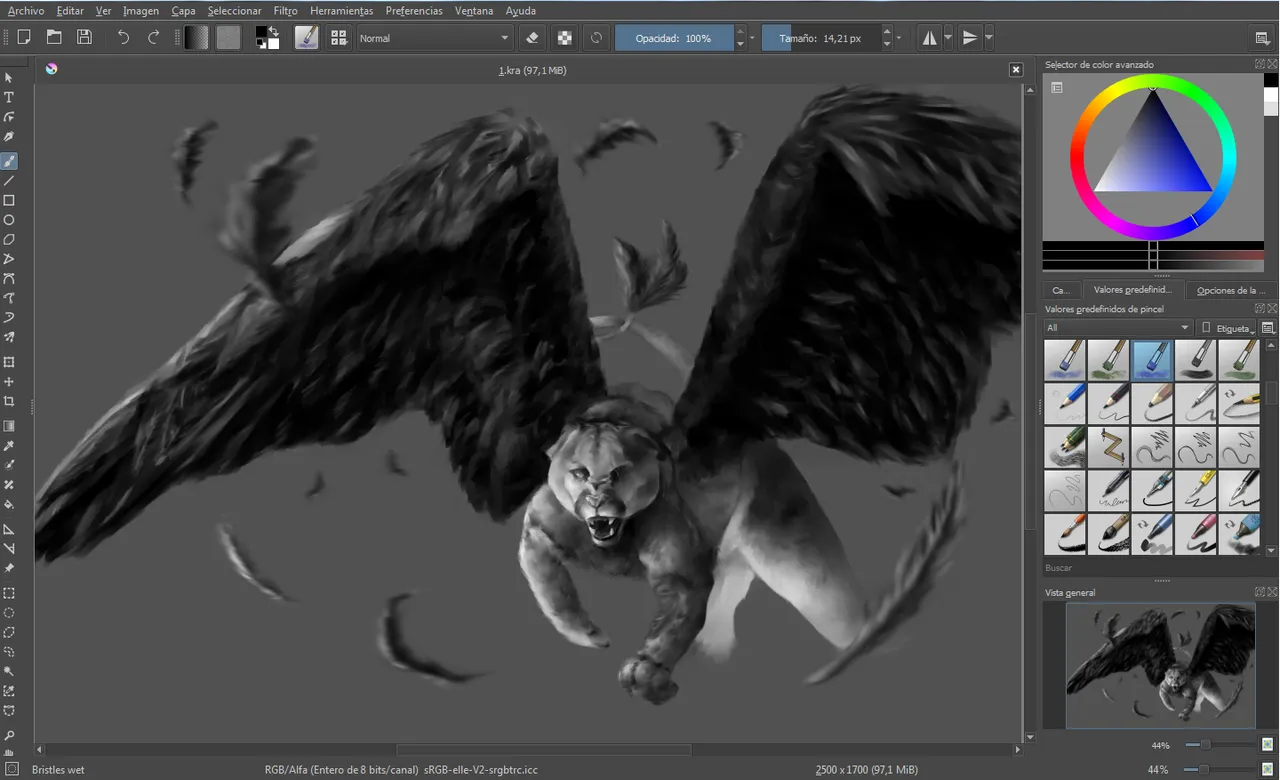
Task: Click the Vista general canvas thumbnail
Action: coord(1160,665)
